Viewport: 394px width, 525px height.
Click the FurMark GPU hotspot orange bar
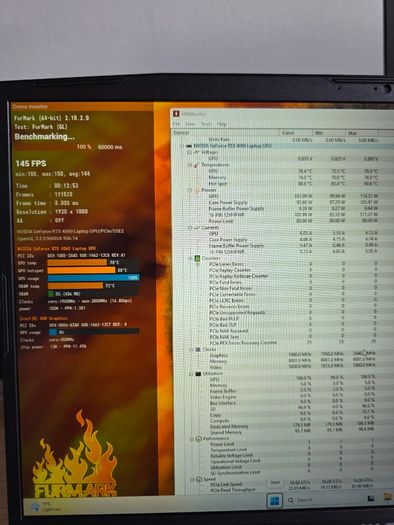tap(81, 270)
